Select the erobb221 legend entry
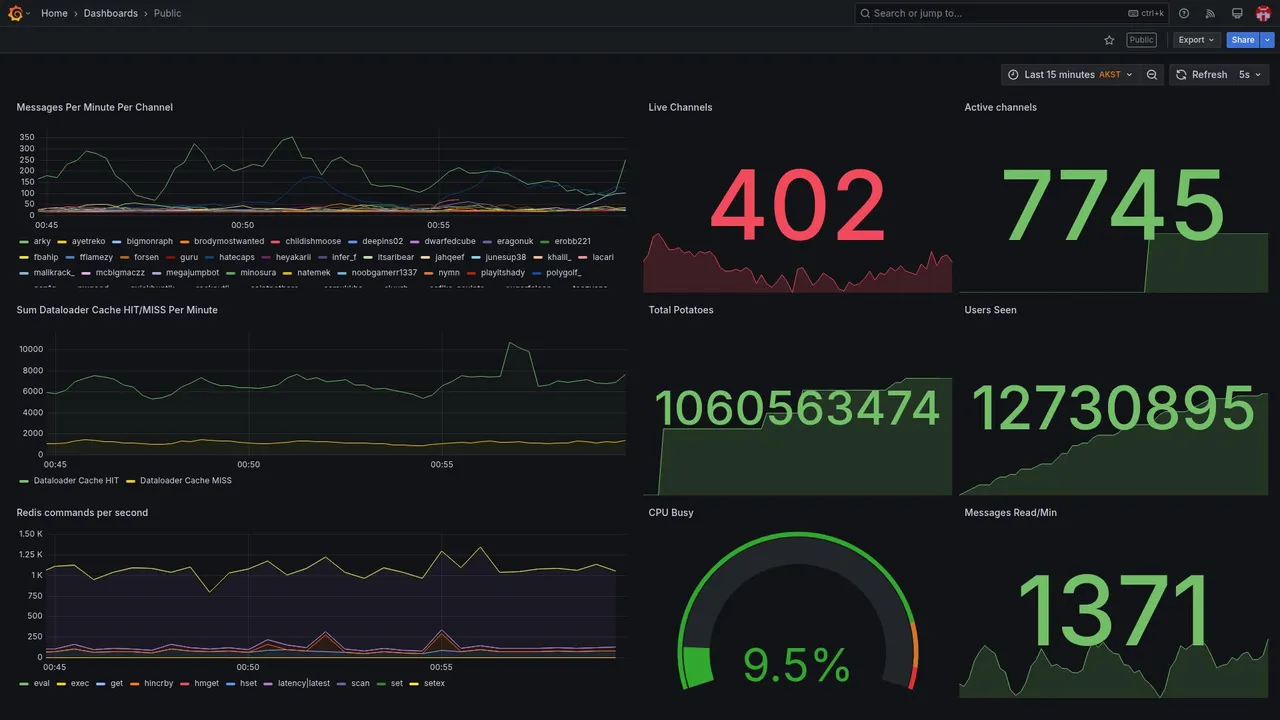Screen dimensions: 1280x720 [x=573, y=241]
